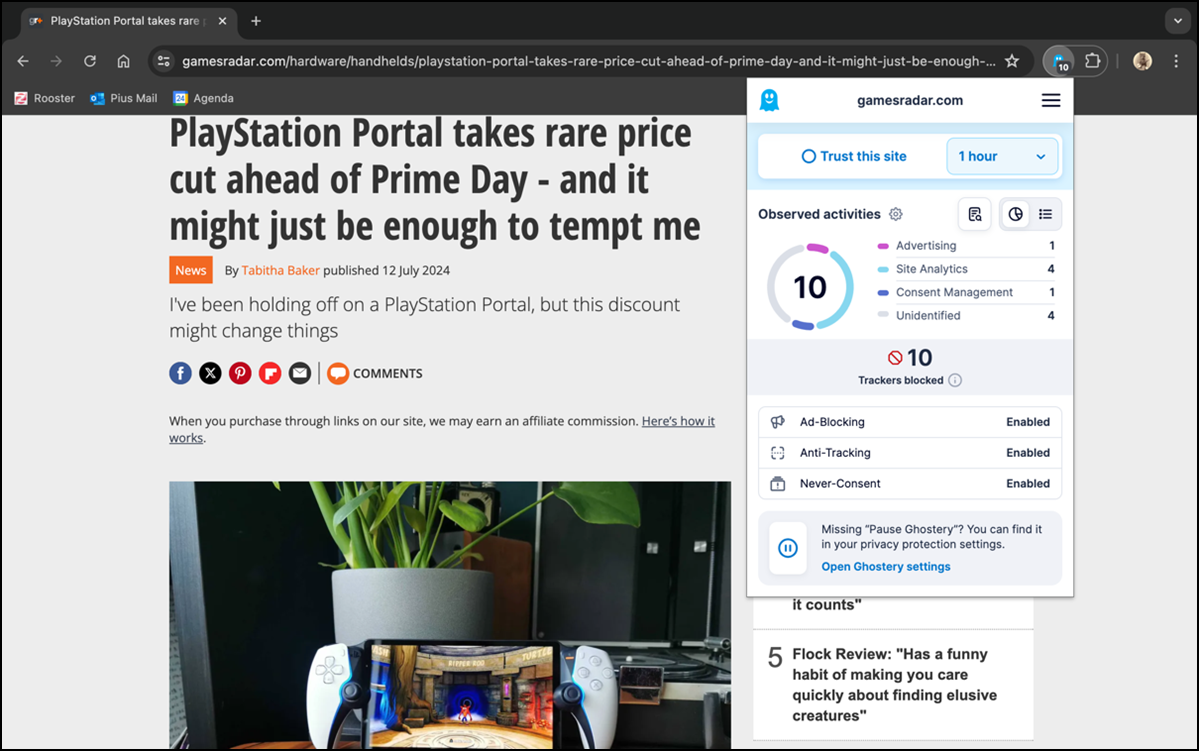Open author Tabitha Baker's page
This screenshot has height=751, width=1199.
[281, 270]
